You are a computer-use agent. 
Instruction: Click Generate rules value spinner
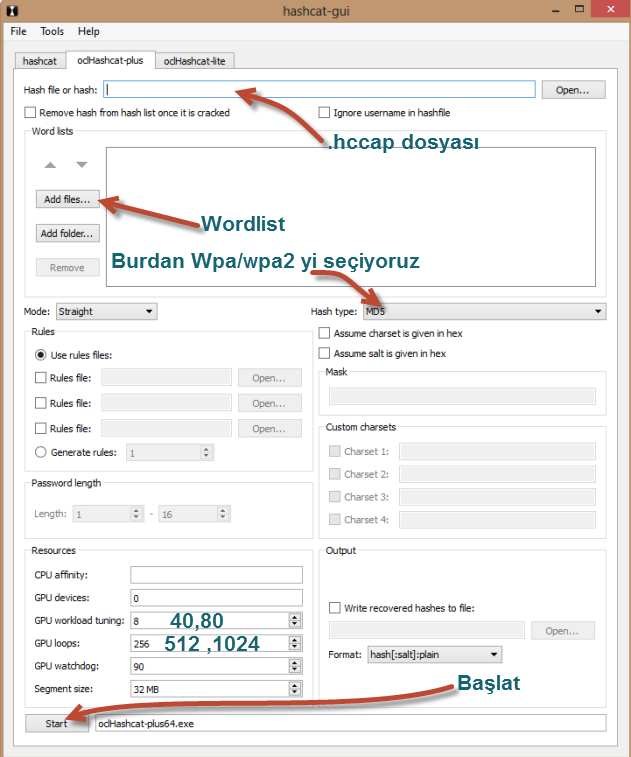pos(206,452)
